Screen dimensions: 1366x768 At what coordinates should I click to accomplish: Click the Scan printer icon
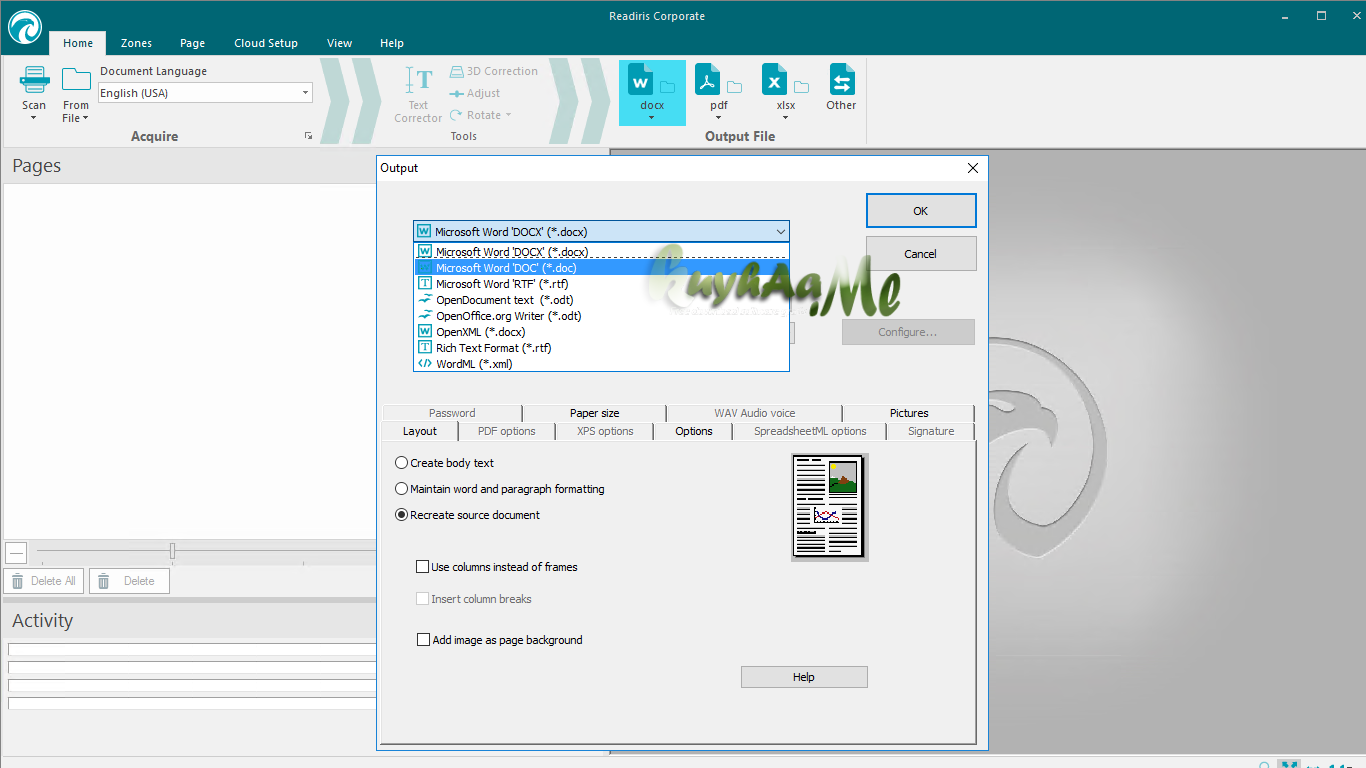(x=34, y=80)
